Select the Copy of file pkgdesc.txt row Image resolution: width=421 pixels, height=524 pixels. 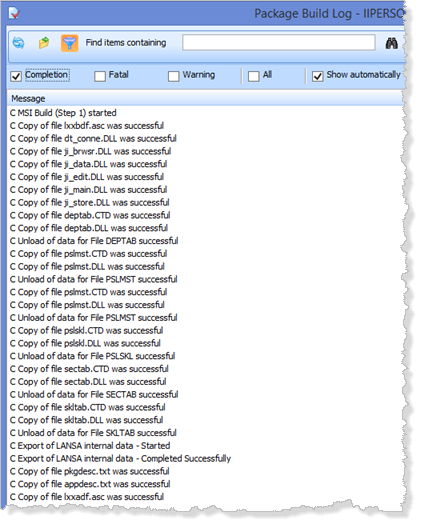[205, 471]
